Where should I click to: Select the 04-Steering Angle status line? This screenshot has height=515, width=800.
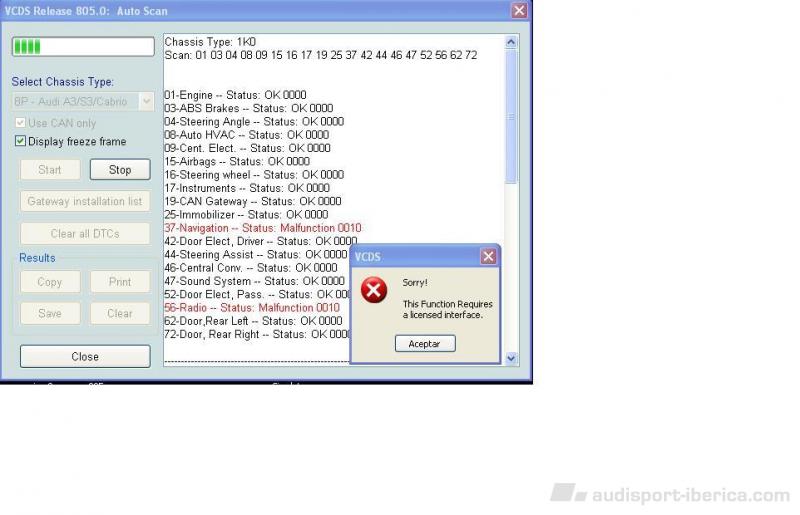point(254,121)
